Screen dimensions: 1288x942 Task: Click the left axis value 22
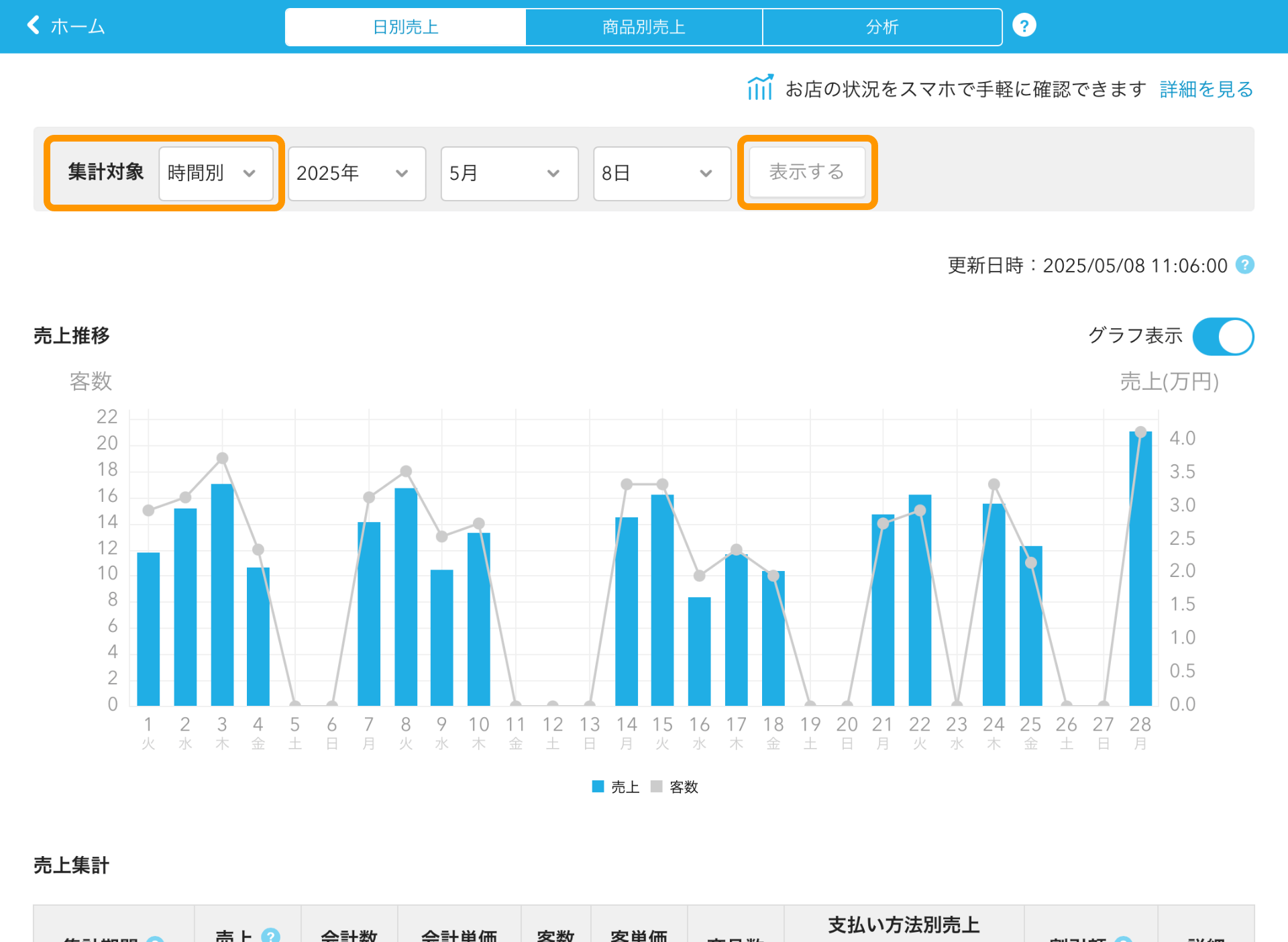107,417
